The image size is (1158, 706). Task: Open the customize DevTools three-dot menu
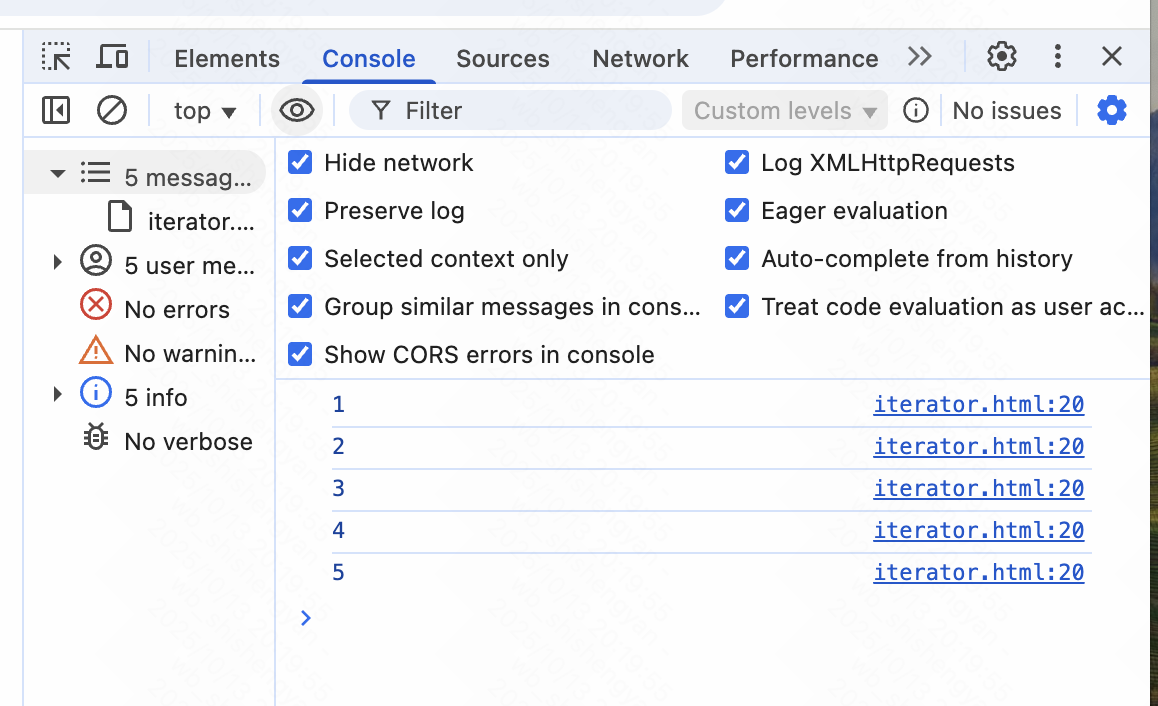click(x=1057, y=57)
